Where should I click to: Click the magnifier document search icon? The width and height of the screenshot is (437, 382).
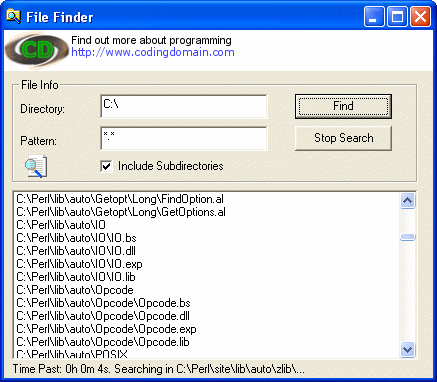(36, 166)
